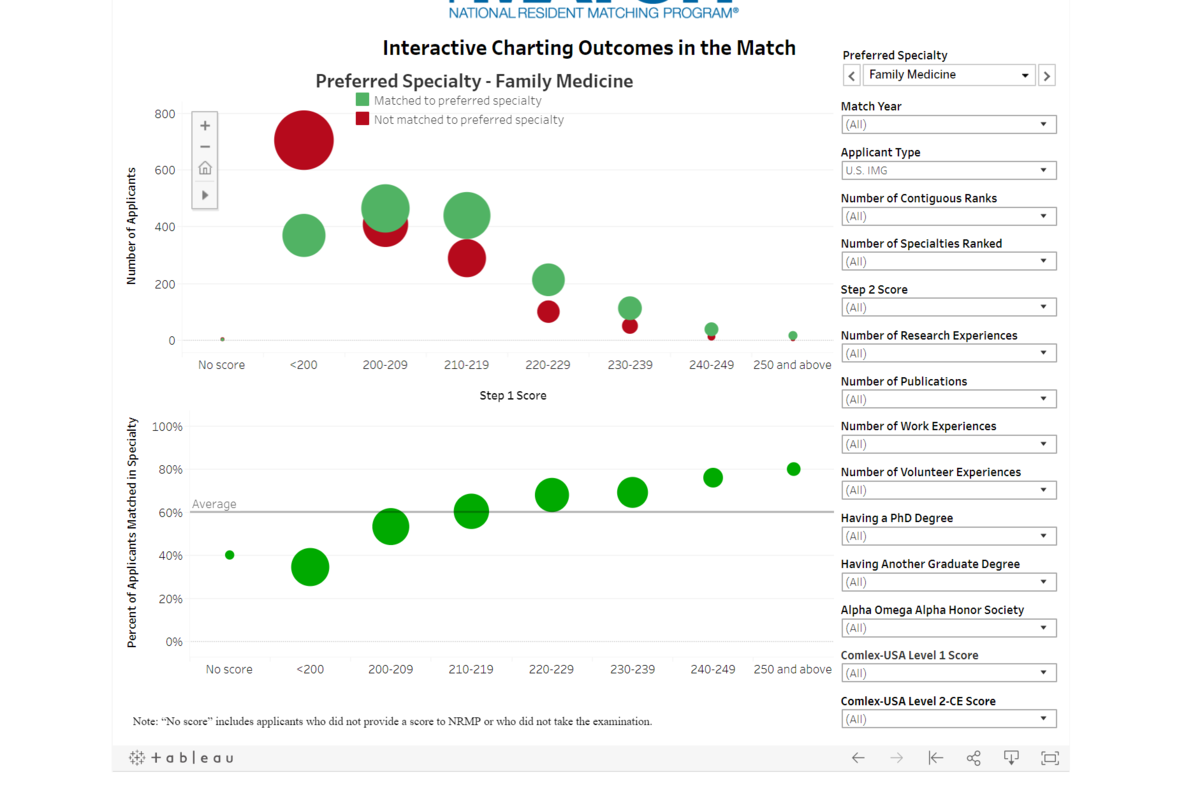Open the Tableau share options
Viewport: 1200px width, 808px height.
(974, 758)
